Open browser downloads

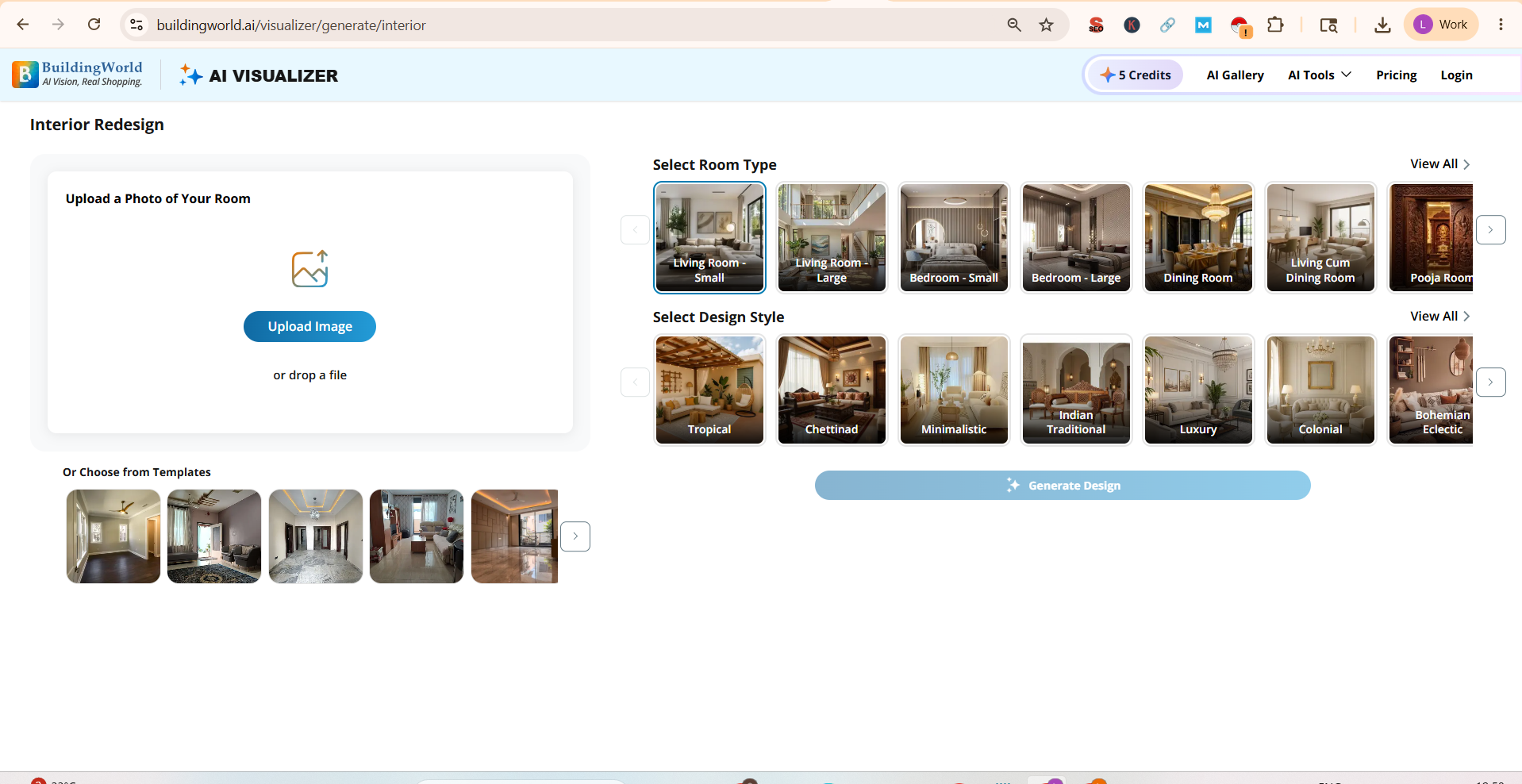coord(1382,25)
